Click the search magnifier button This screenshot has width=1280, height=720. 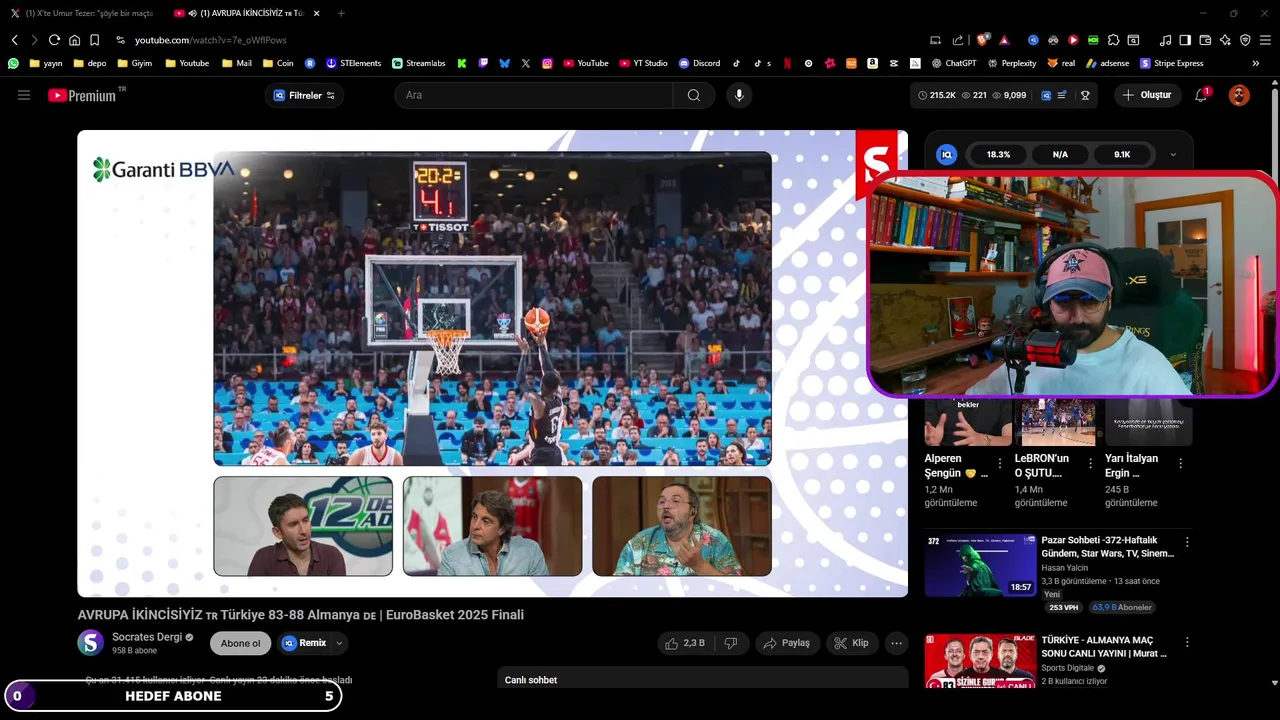(x=694, y=95)
